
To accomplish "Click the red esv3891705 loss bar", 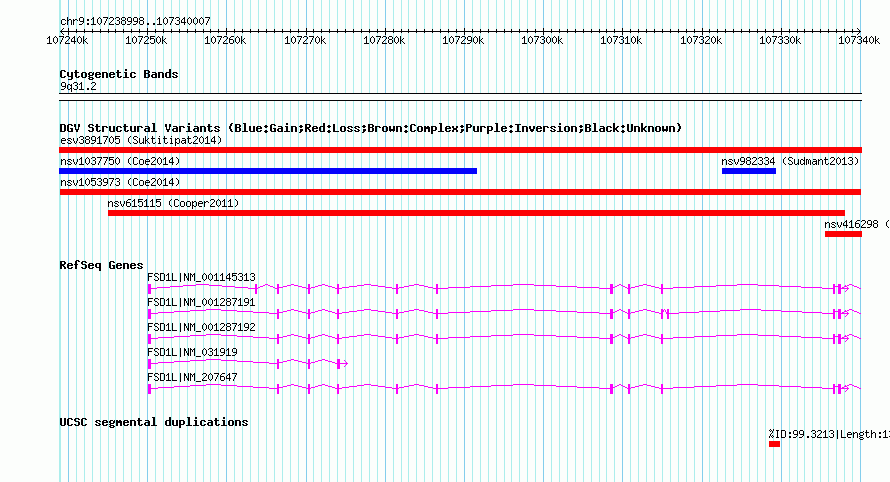I will (460, 150).
